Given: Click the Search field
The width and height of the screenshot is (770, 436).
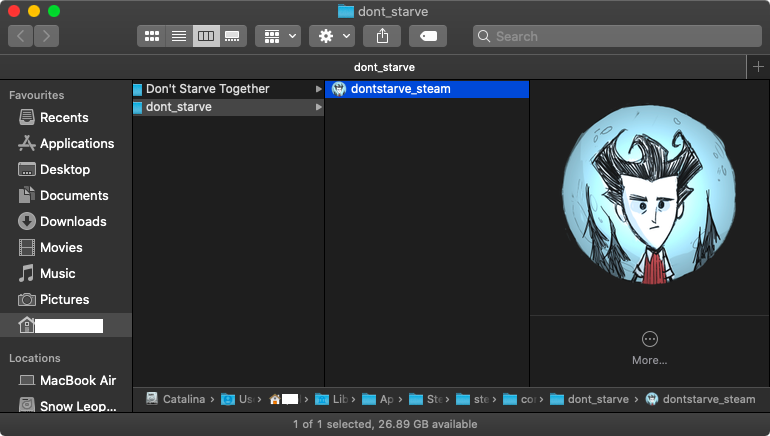Looking at the screenshot, I should (x=617, y=36).
